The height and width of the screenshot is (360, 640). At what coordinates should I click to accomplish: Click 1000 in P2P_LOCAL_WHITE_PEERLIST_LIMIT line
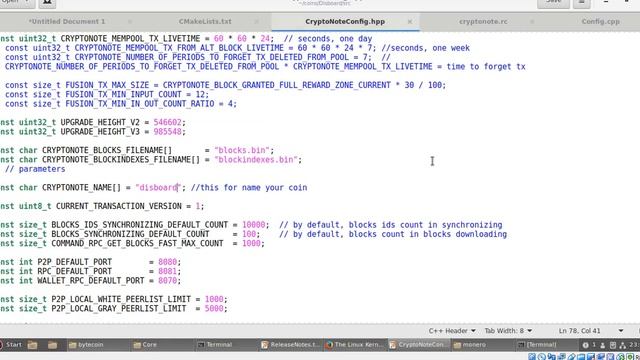214,299
